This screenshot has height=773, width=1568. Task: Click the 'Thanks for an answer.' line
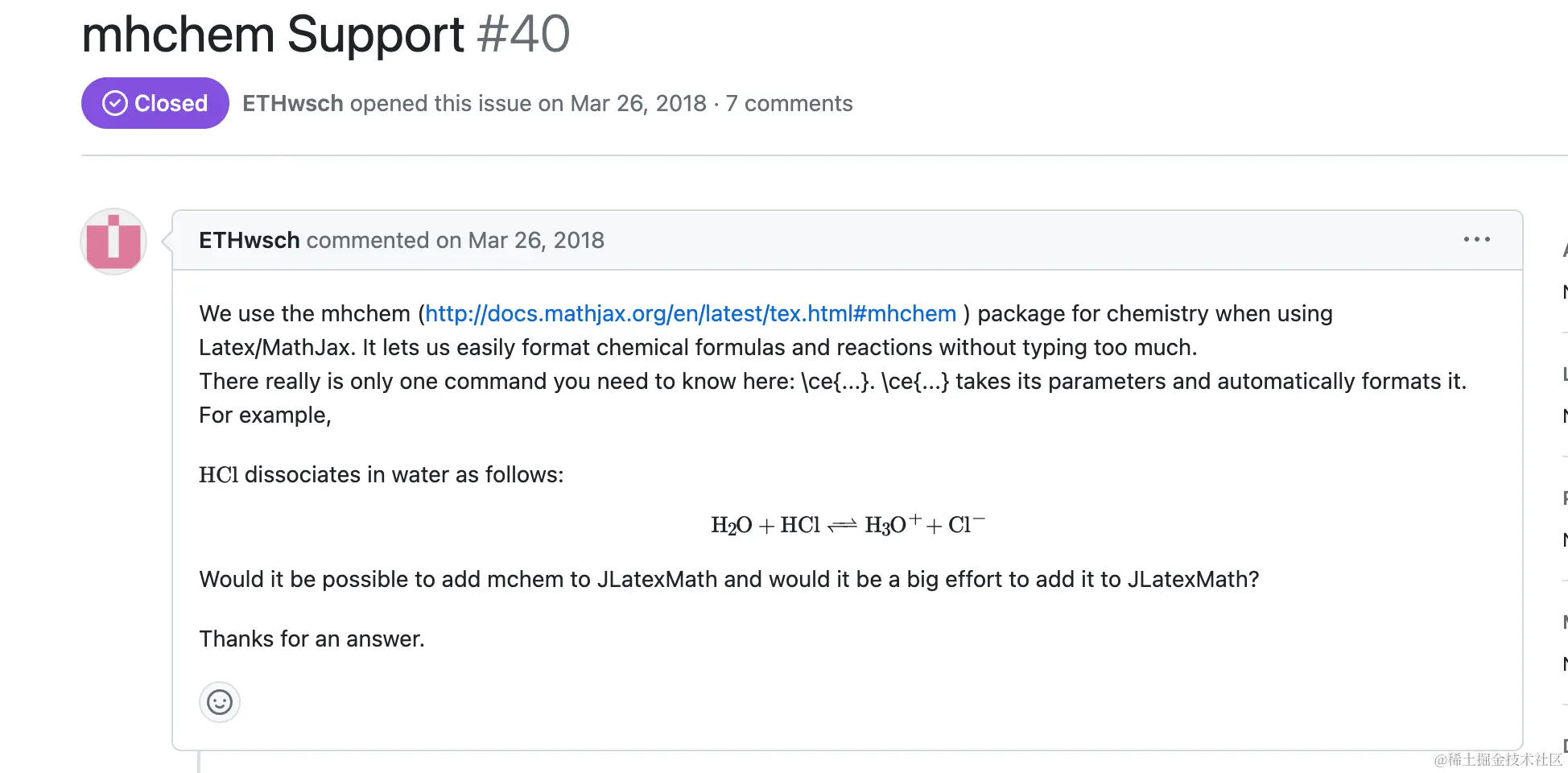[312, 639]
